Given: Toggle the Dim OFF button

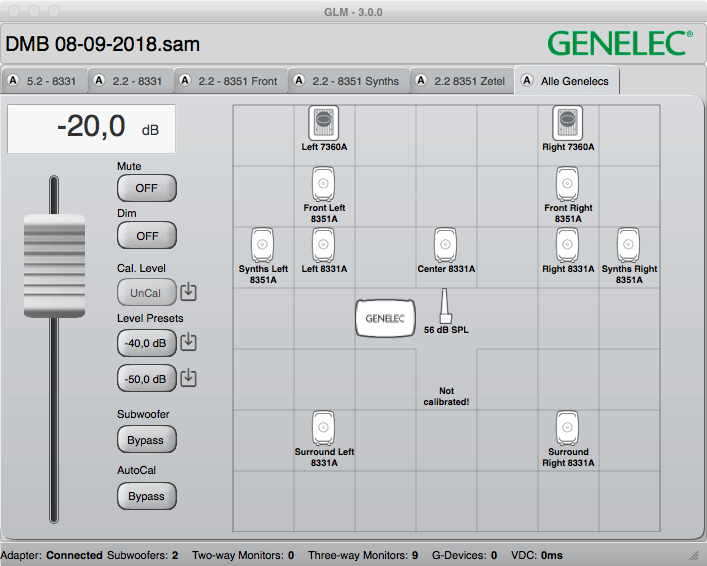Looking at the screenshot, I should pyautogui.click(x=147, y=235).
